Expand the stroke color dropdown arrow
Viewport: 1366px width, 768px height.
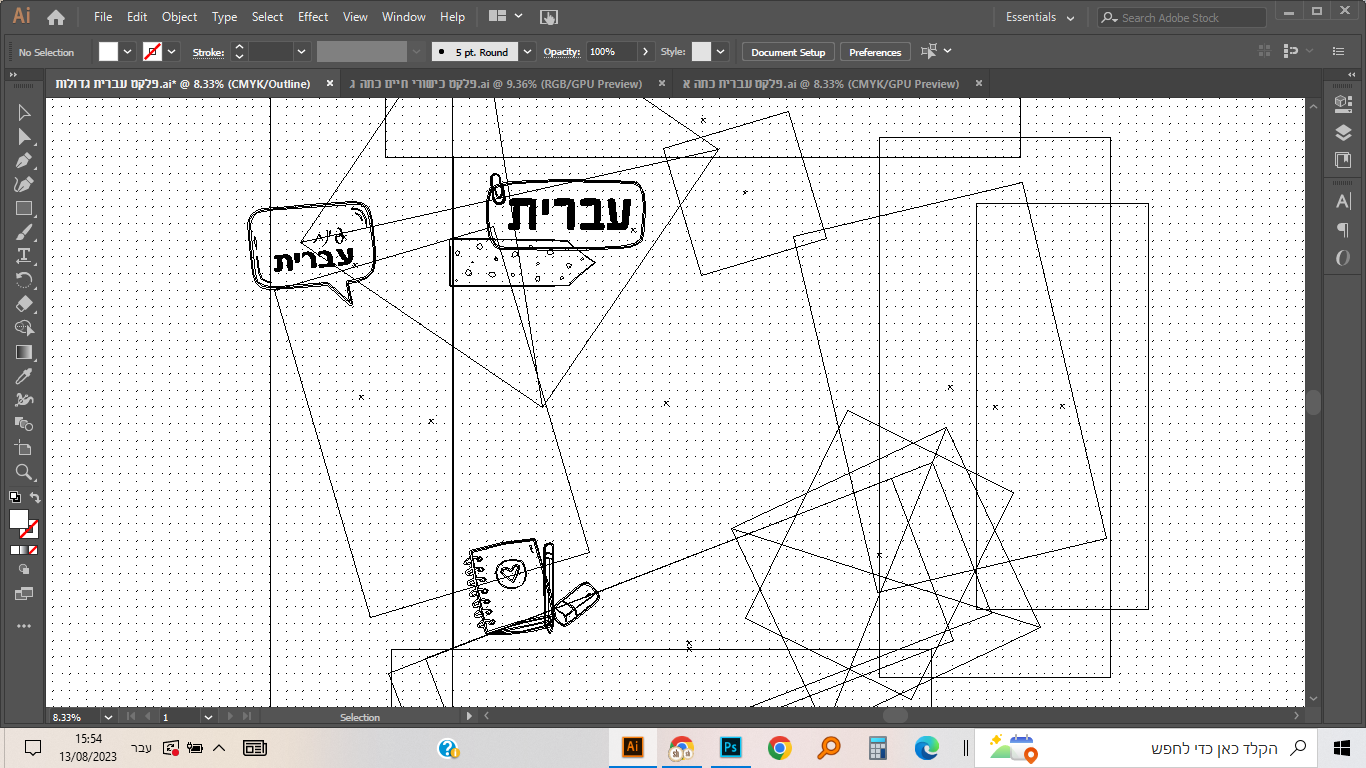click(x=172, y=52)
